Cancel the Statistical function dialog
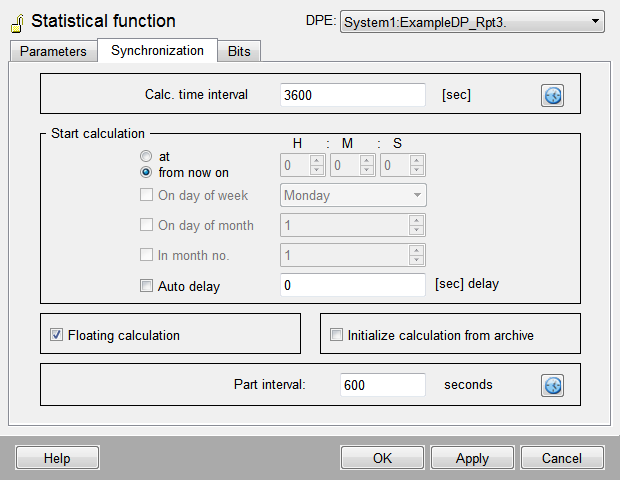 tap(561, 458)
